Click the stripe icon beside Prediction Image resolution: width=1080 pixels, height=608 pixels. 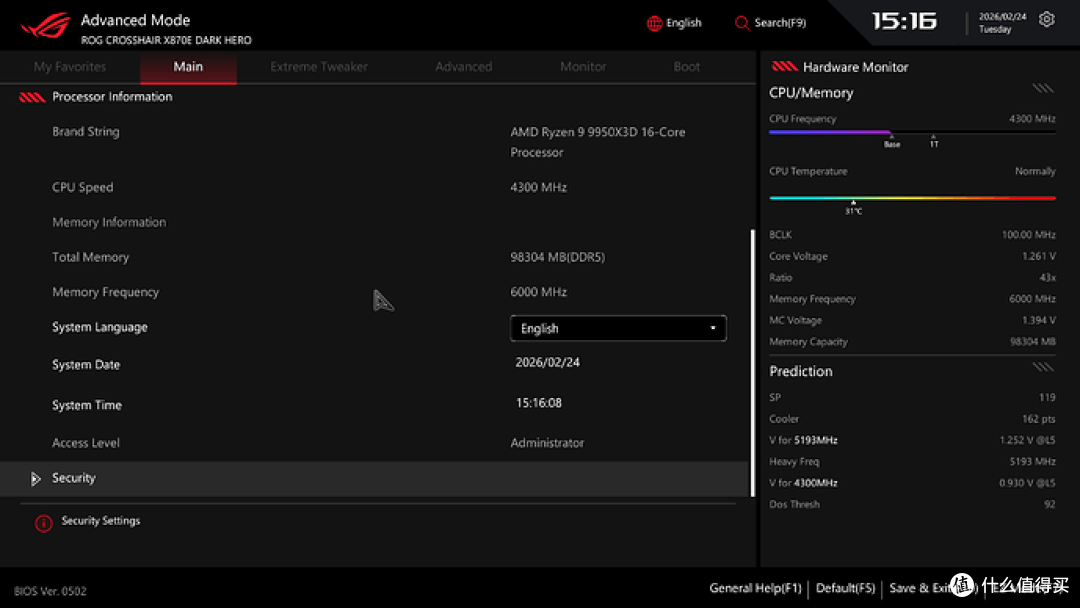point(1042,367)
